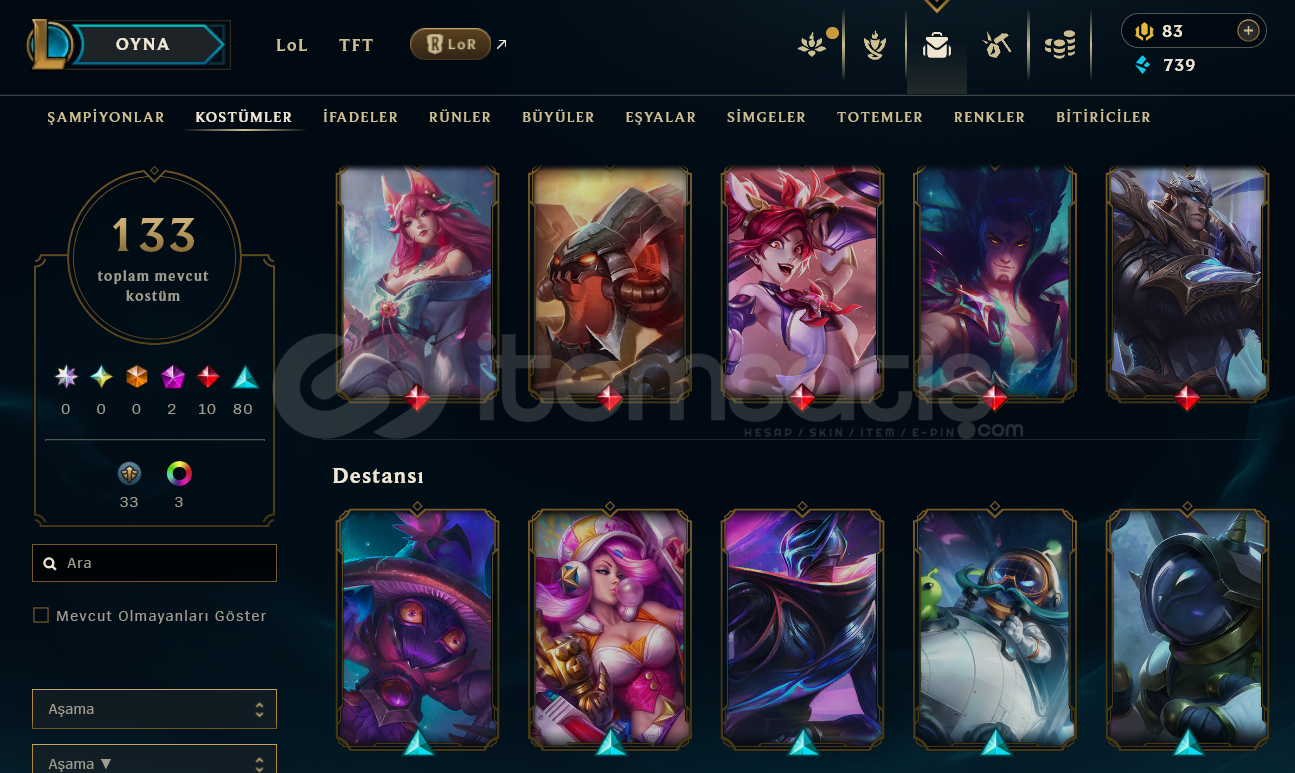
Task: Go to the SİMGELER tab
Action: (x=766, y=117)
